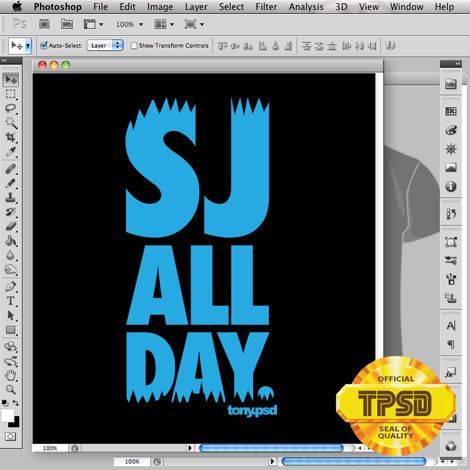Select the Eyedropper tool
Viewport: 470px width, 470px height.
pyautogui.click(x=11, y=152)
